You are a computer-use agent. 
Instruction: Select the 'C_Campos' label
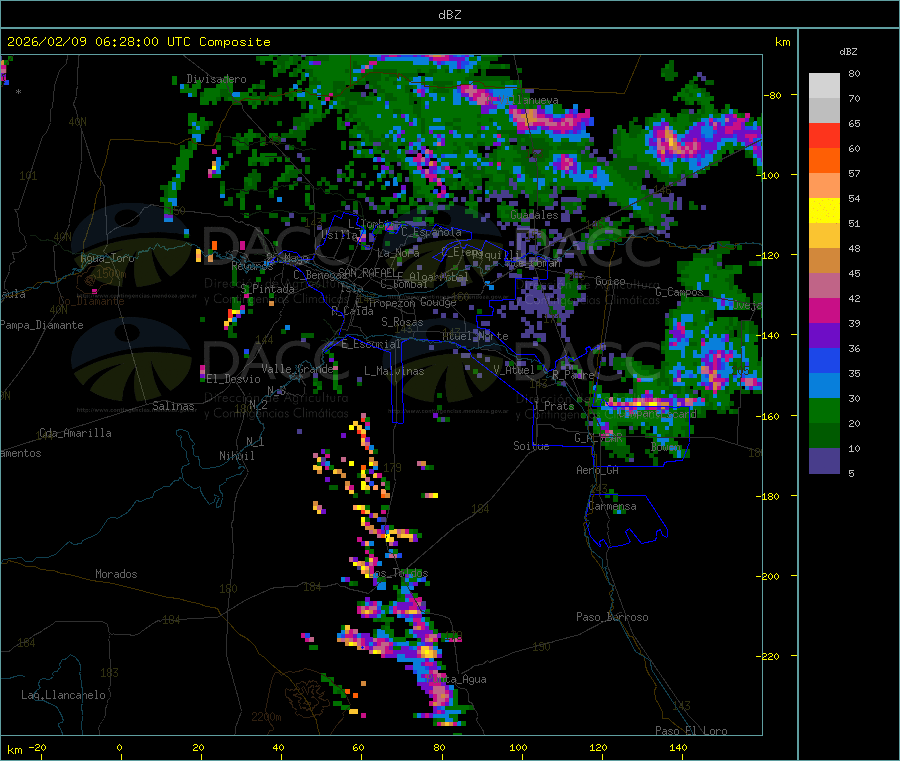(679, 292)
